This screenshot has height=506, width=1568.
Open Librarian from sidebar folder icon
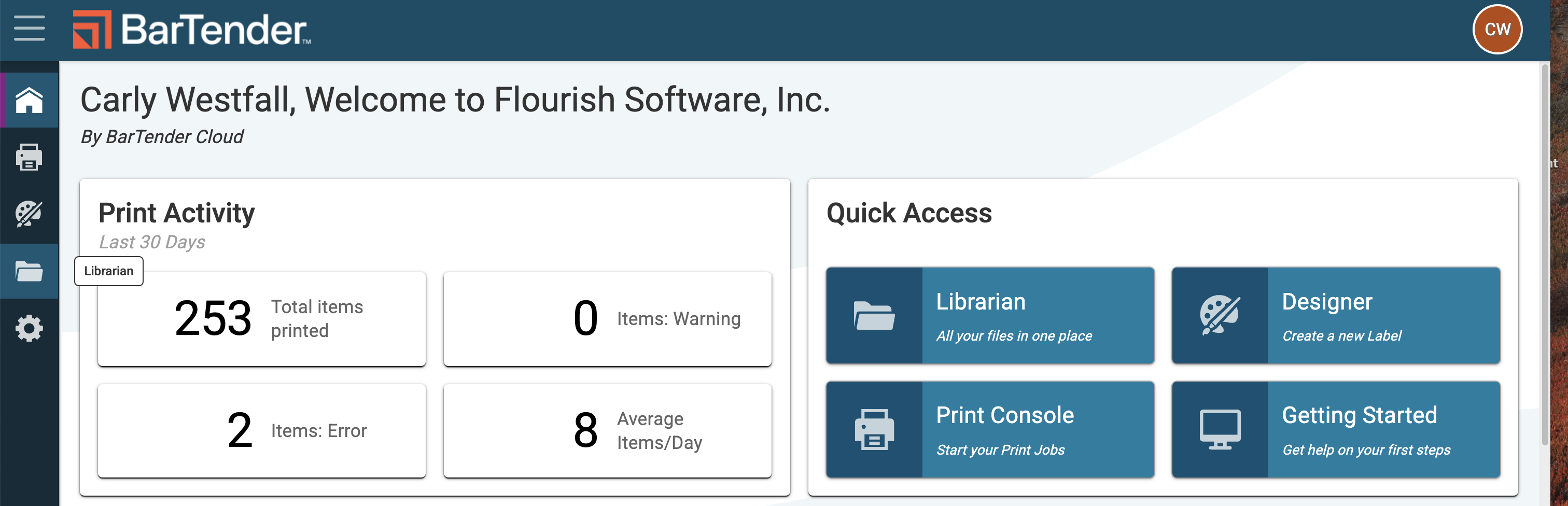(x=29, y=271)
